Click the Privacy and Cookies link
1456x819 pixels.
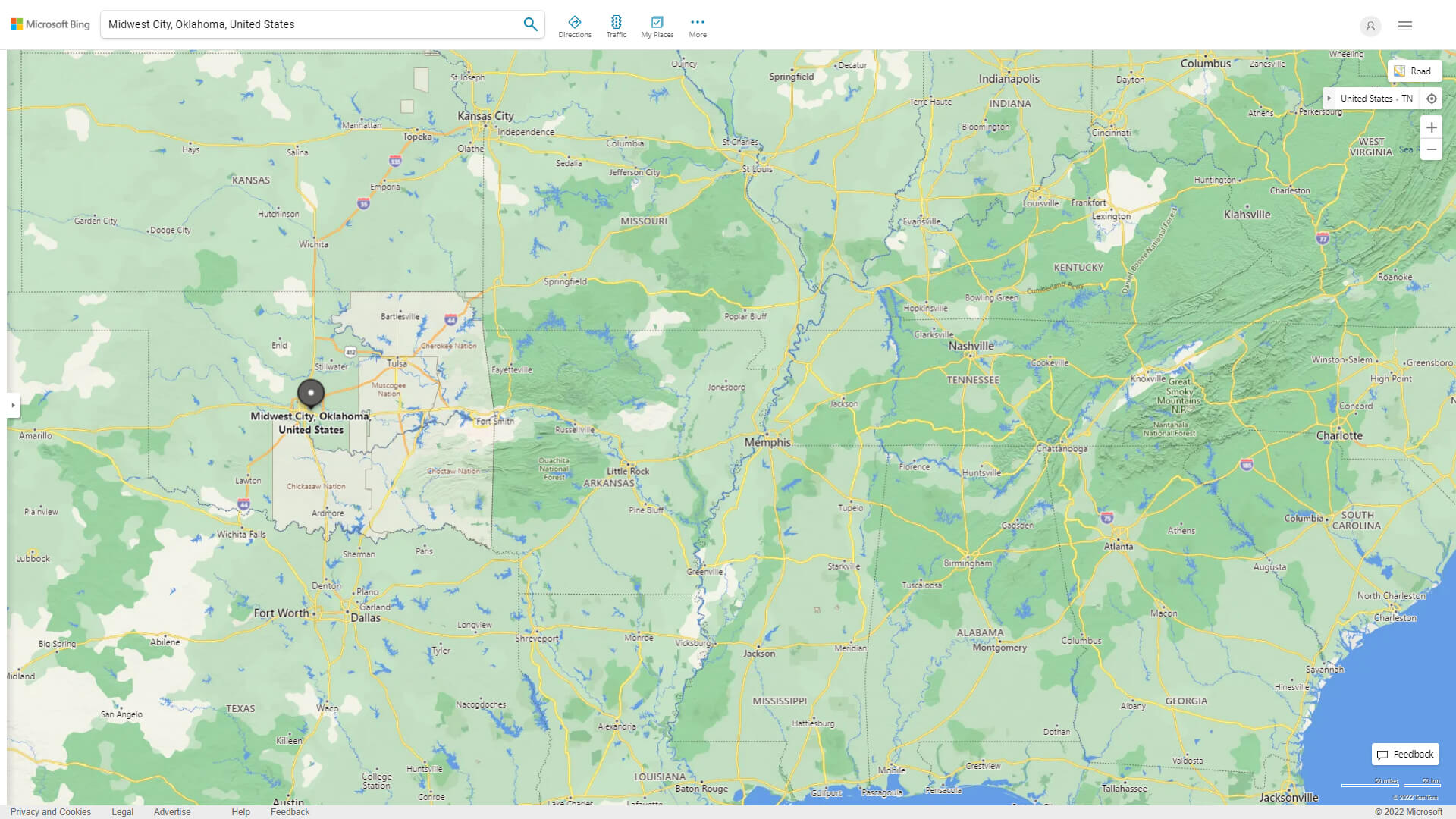(x=51, y=811)
